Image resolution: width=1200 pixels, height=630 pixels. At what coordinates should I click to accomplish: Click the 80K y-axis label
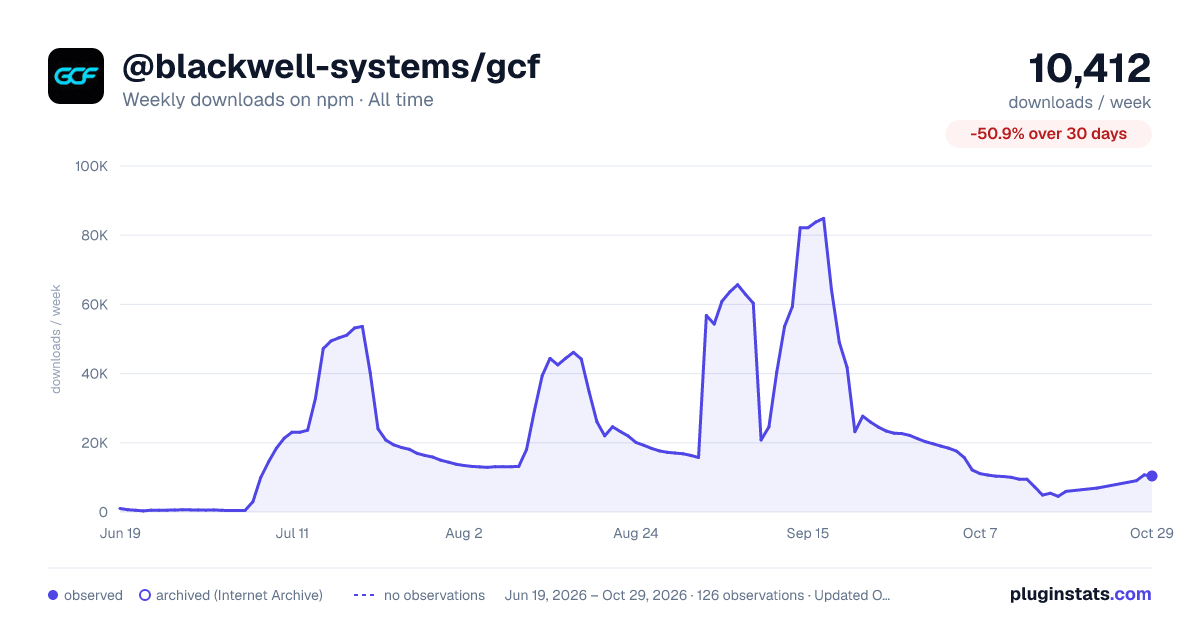[x=95, y=235]
